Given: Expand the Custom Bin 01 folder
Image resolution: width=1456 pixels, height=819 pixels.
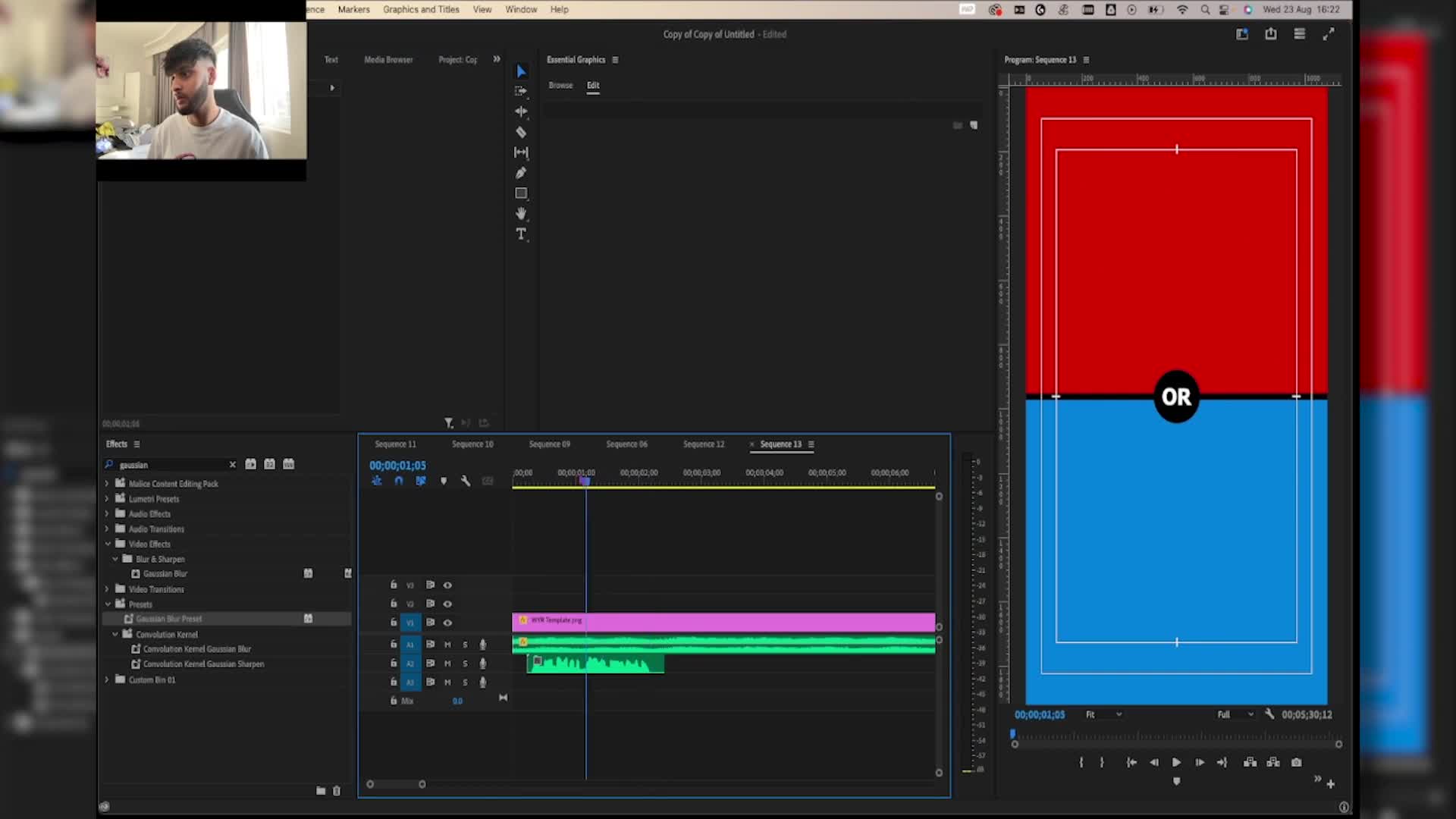Looking at the screenshot, I should click(x=106, y=679).
